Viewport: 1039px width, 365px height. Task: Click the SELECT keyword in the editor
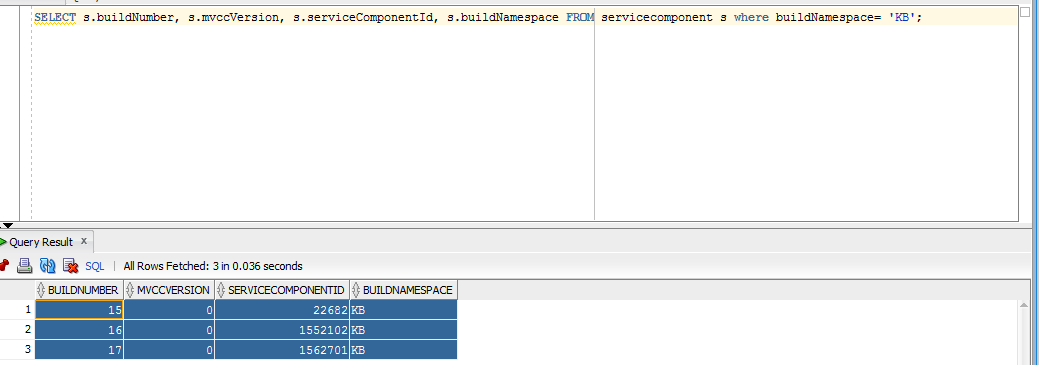[55, 18]
